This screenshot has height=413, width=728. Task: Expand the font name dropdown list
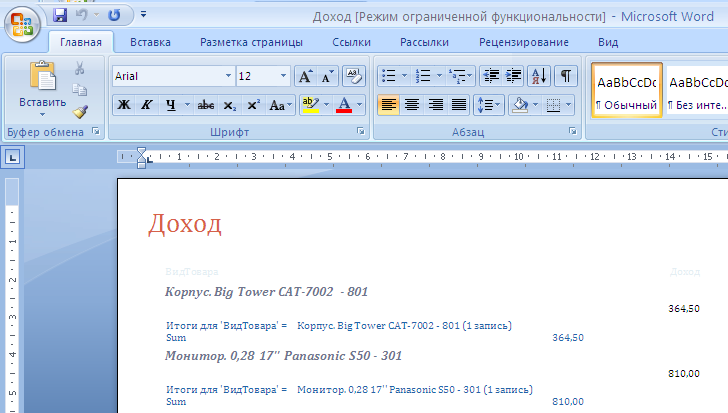[228, 76]
